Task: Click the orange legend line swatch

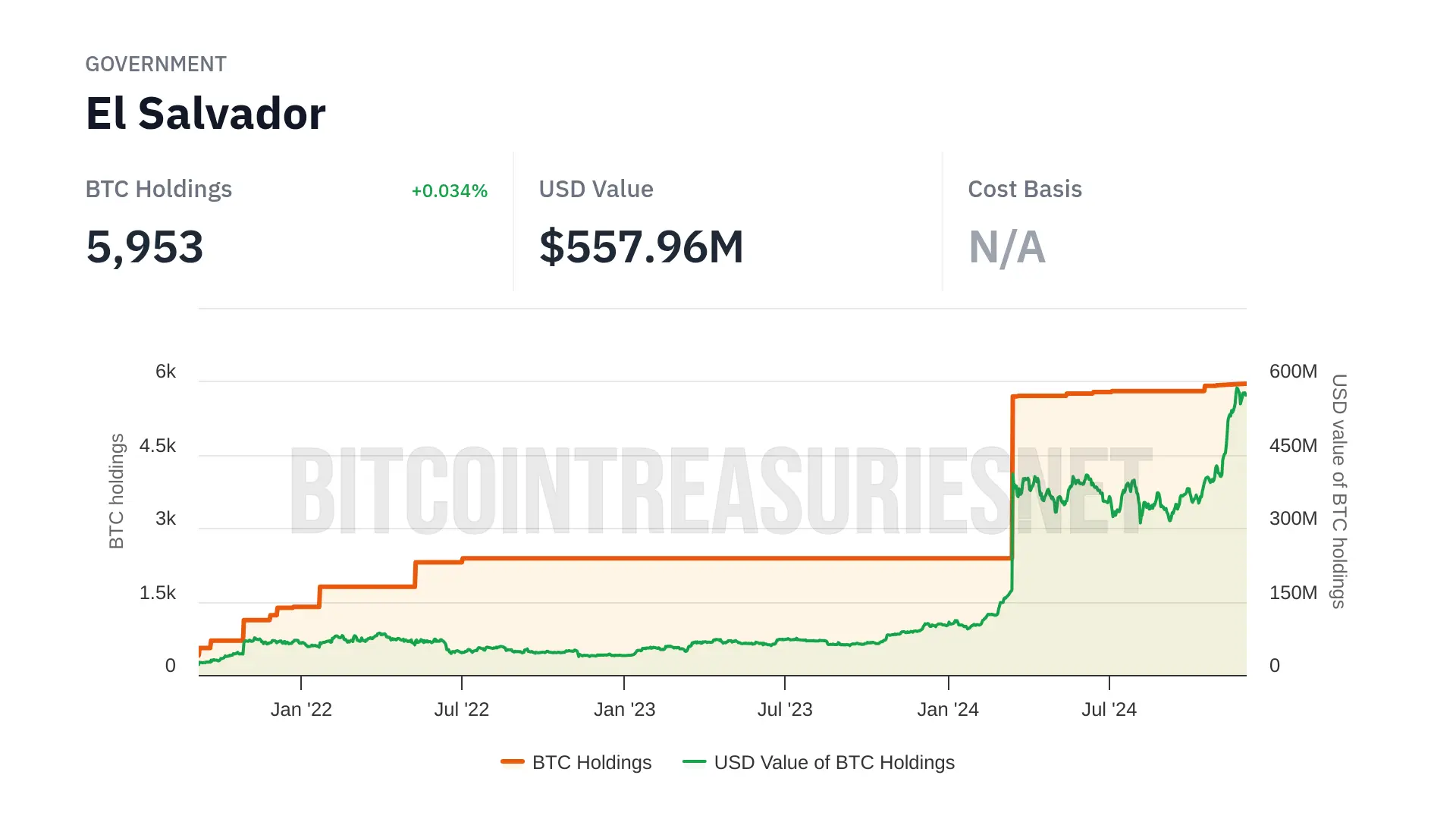Action: coord(513,761)
